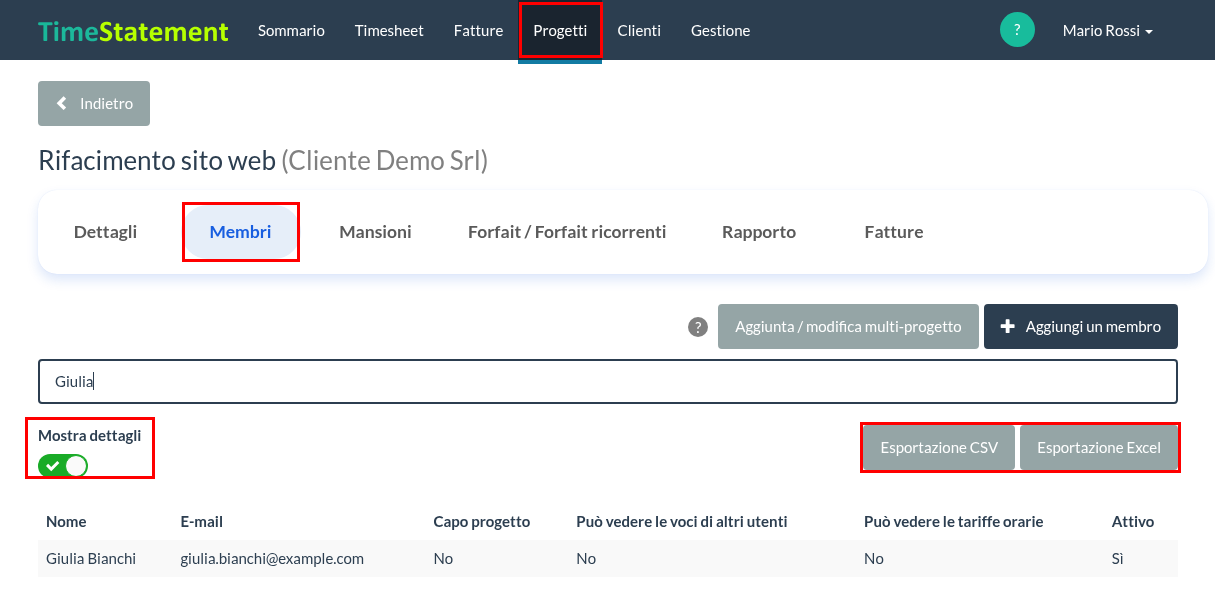Open the Gestione menu item
The width and height of the screenshot is (1215, 613).
(x=720, y=31)
